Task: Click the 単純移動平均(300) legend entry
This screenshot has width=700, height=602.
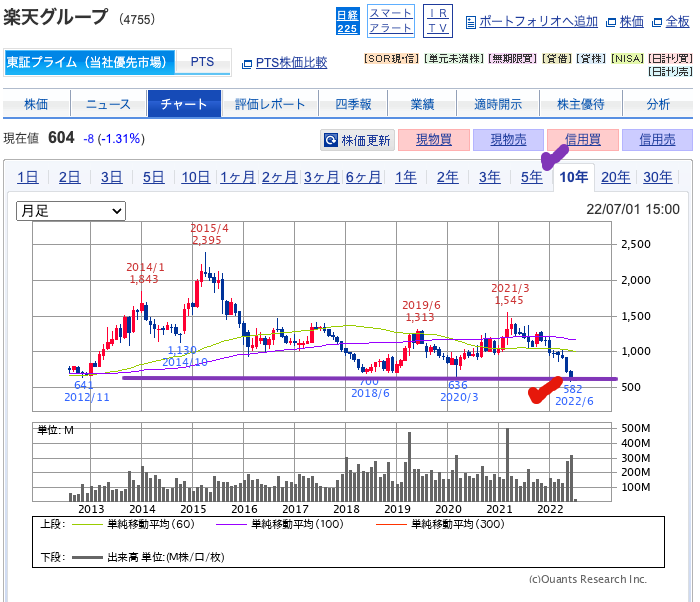Action: click(x=440, y=524)
